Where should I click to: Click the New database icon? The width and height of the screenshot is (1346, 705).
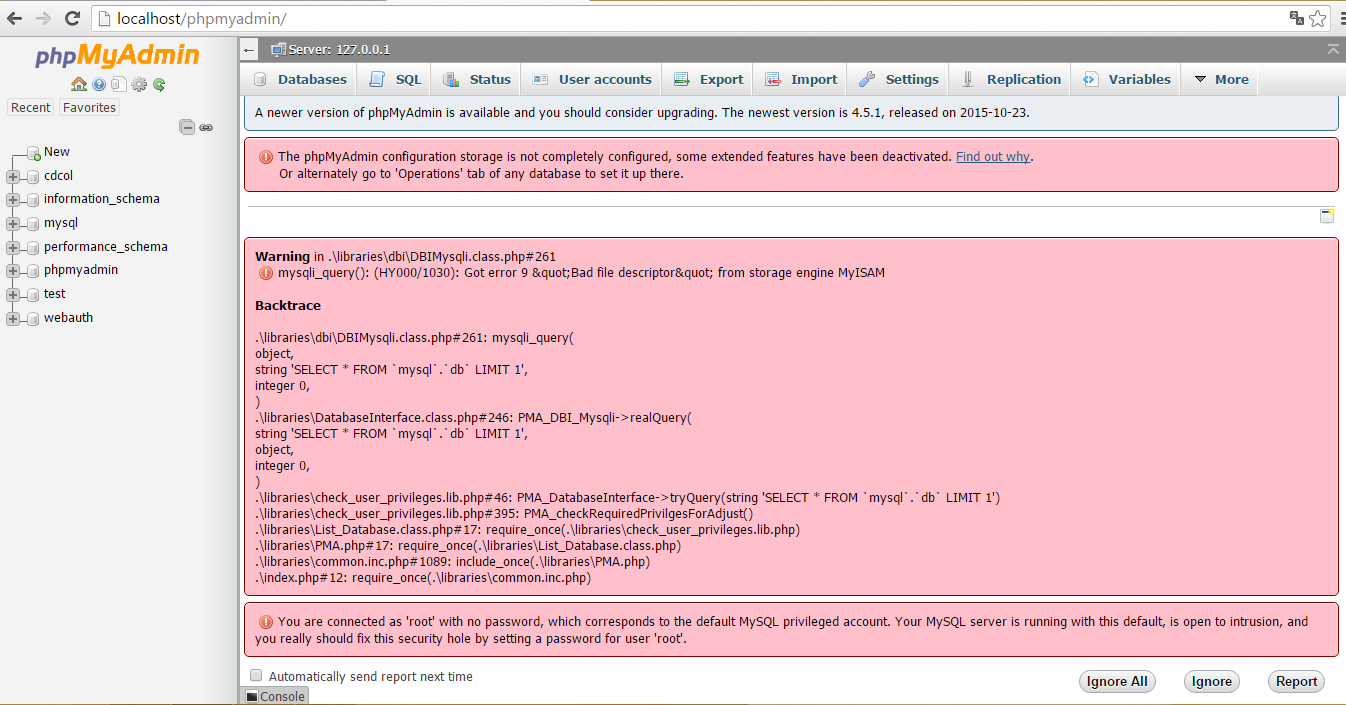point(34,153)
